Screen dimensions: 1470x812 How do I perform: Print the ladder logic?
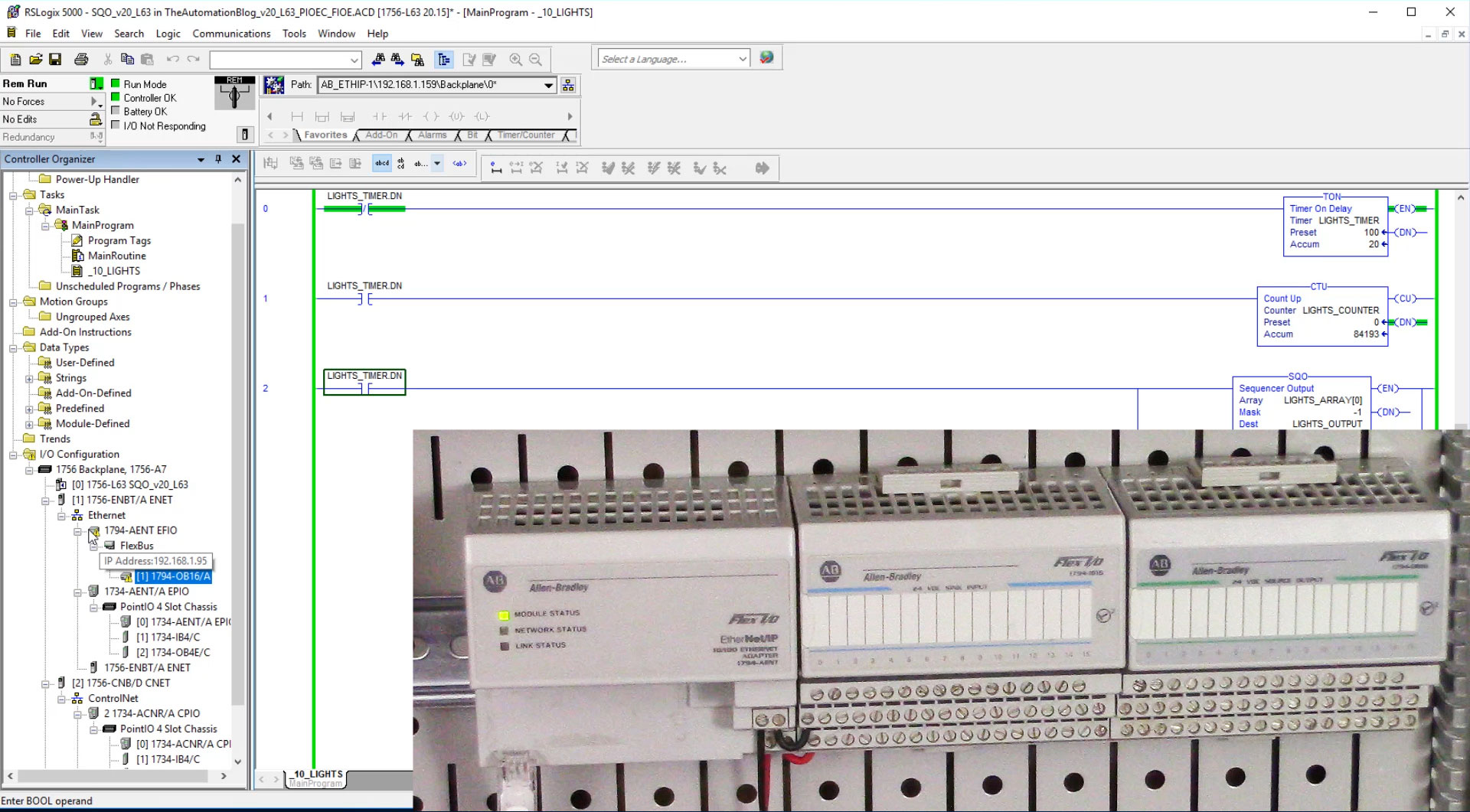(81, 59)
